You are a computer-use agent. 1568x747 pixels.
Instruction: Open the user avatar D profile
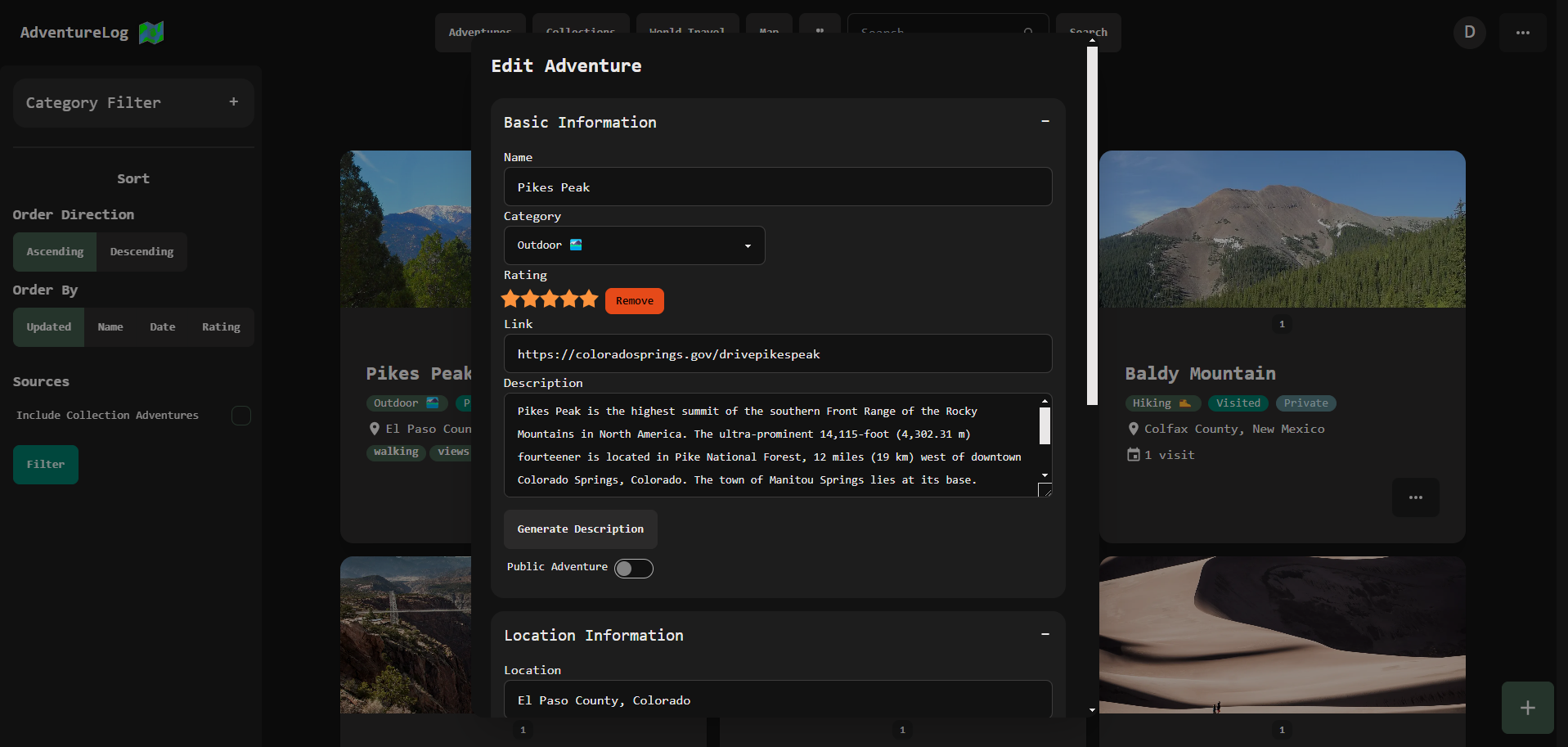1469,33
